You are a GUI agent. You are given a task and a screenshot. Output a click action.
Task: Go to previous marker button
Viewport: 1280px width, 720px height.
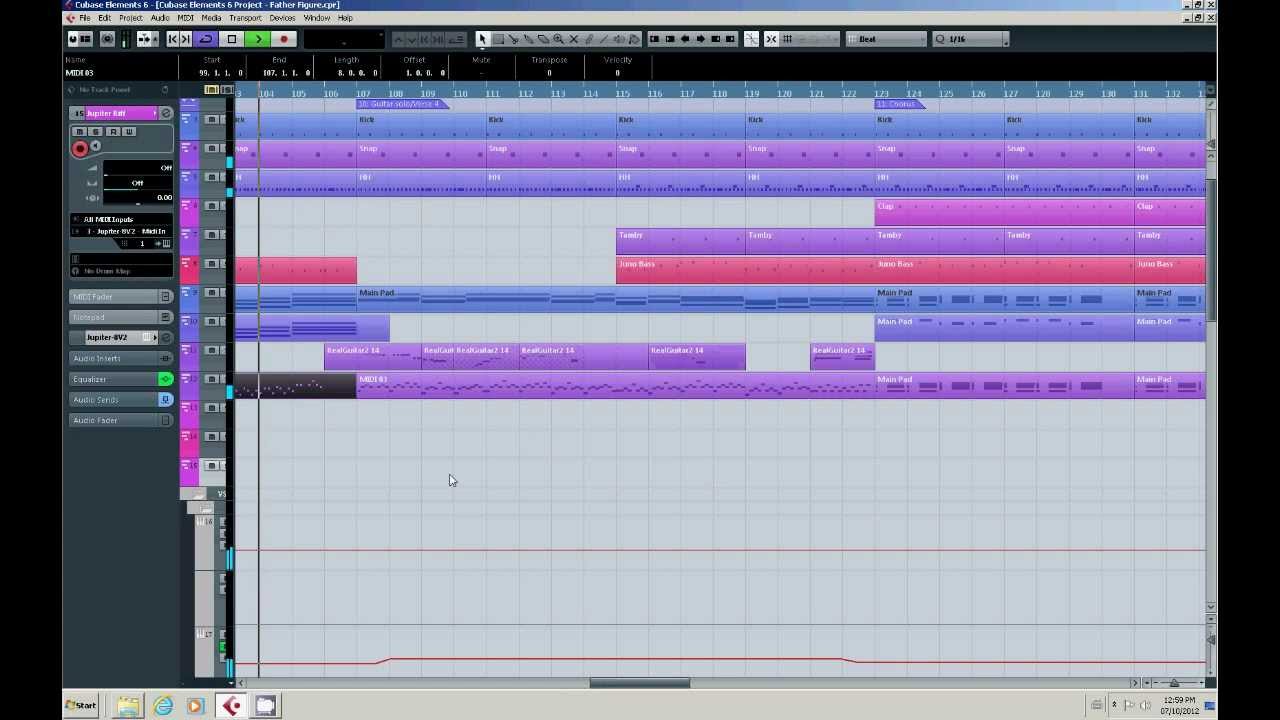(x=172, y=39)
